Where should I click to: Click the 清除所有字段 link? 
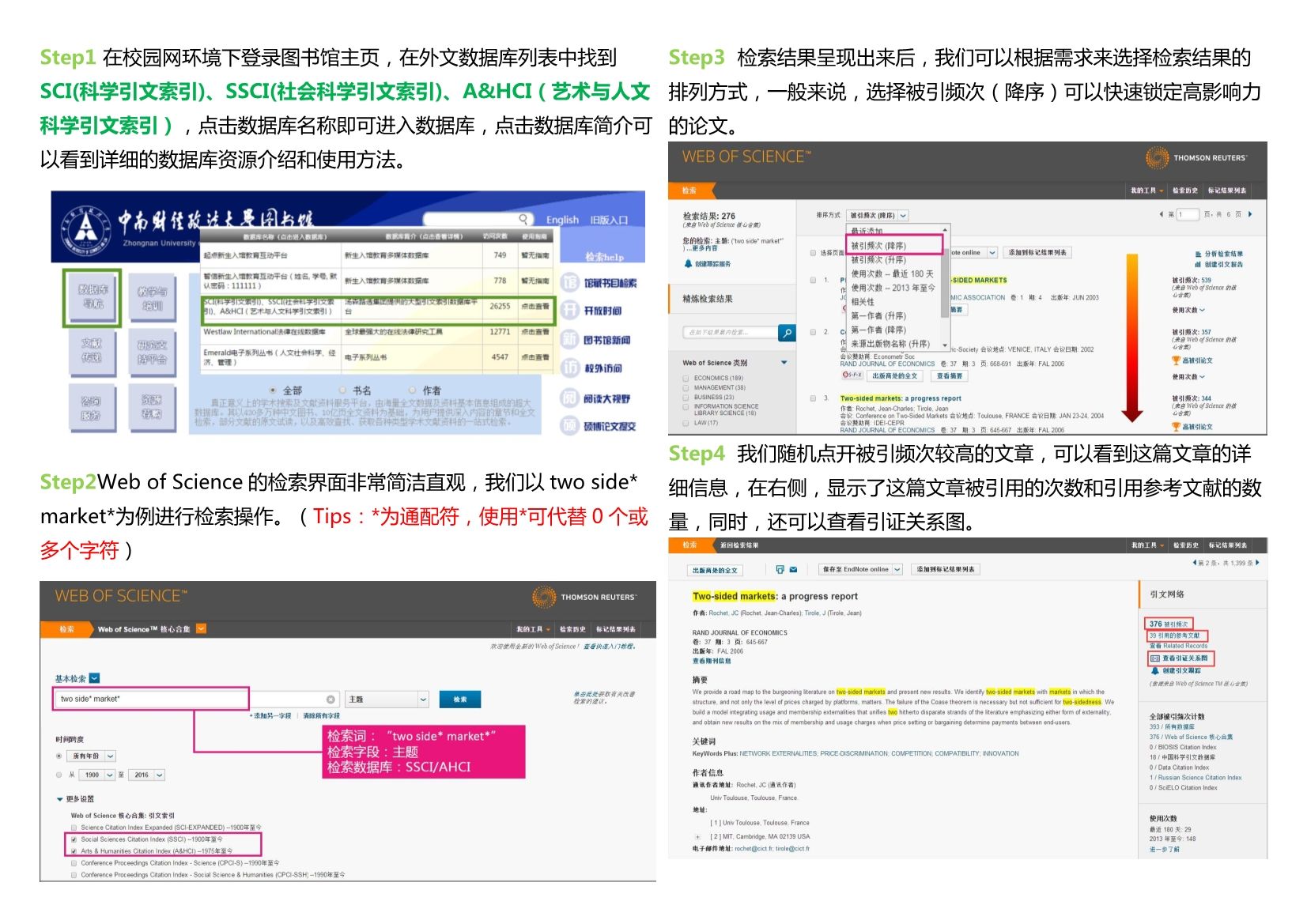point(321,715)
